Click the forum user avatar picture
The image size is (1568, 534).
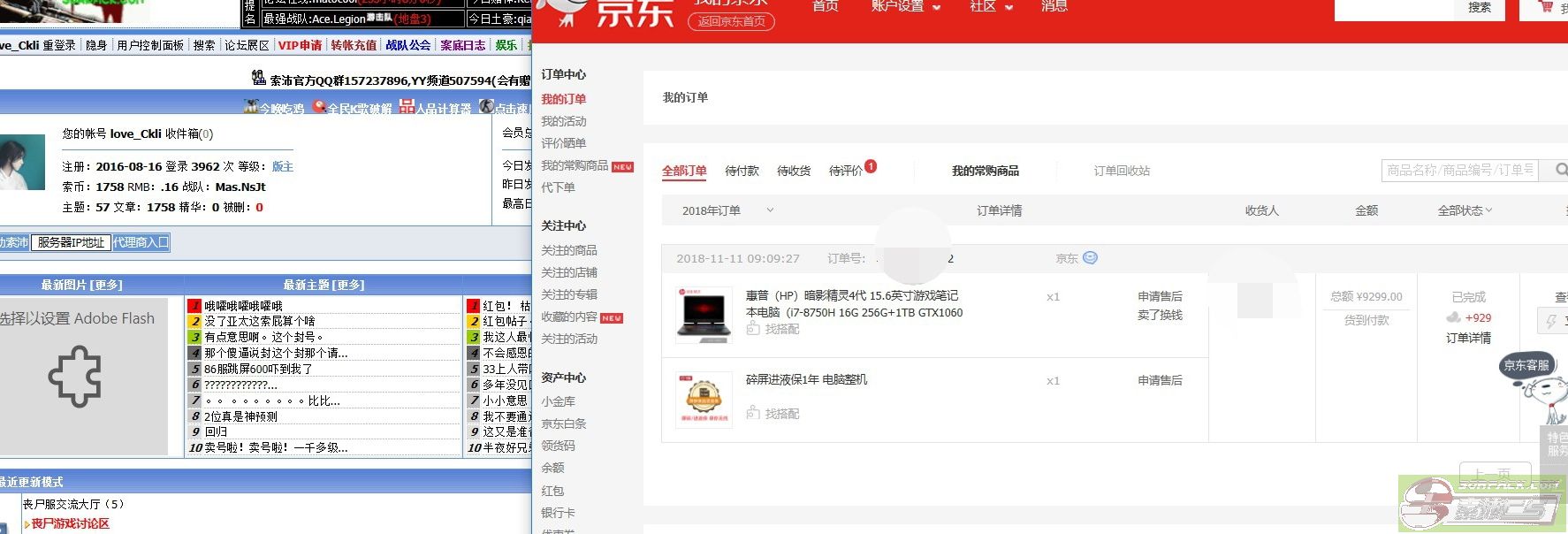[x=22, y=163]
